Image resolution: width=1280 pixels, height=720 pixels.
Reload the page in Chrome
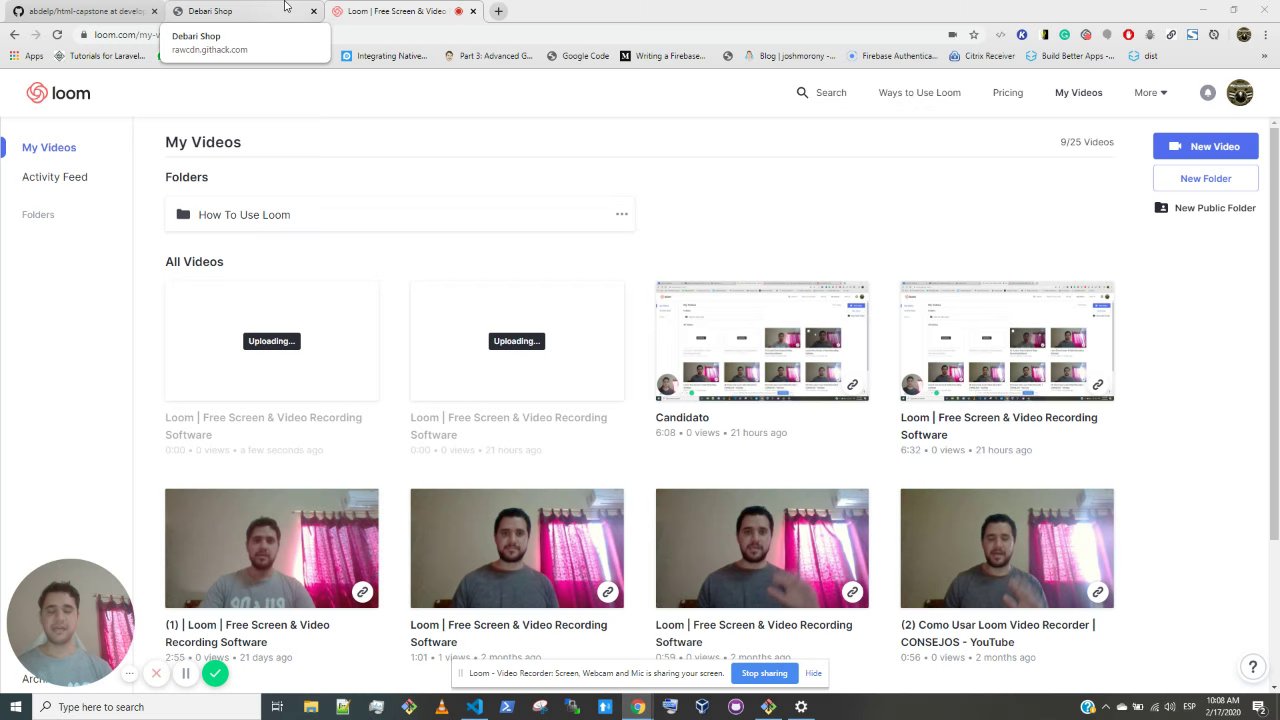pyautogui.click(x=57, y=35)
